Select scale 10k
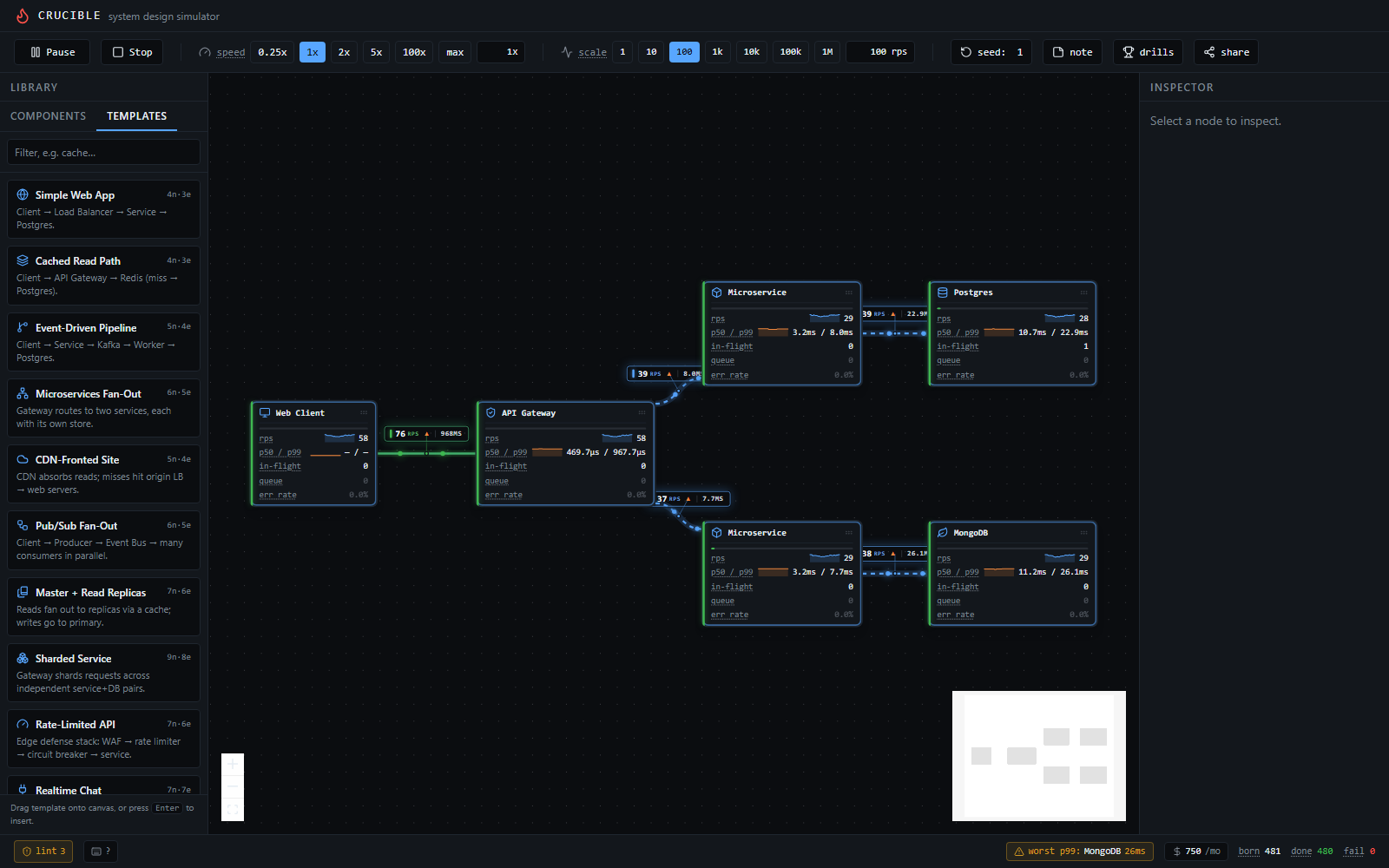 coord(752,52)
